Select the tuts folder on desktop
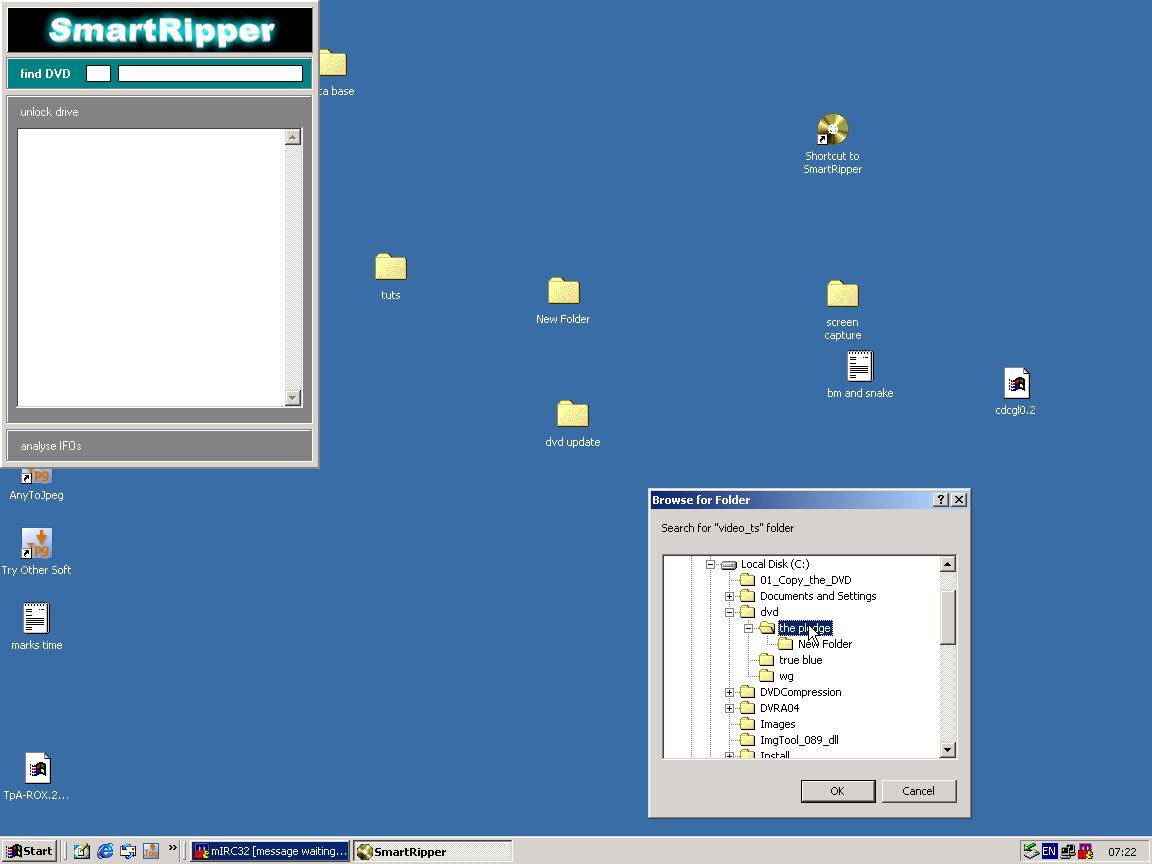 click(x=390, y=277)
